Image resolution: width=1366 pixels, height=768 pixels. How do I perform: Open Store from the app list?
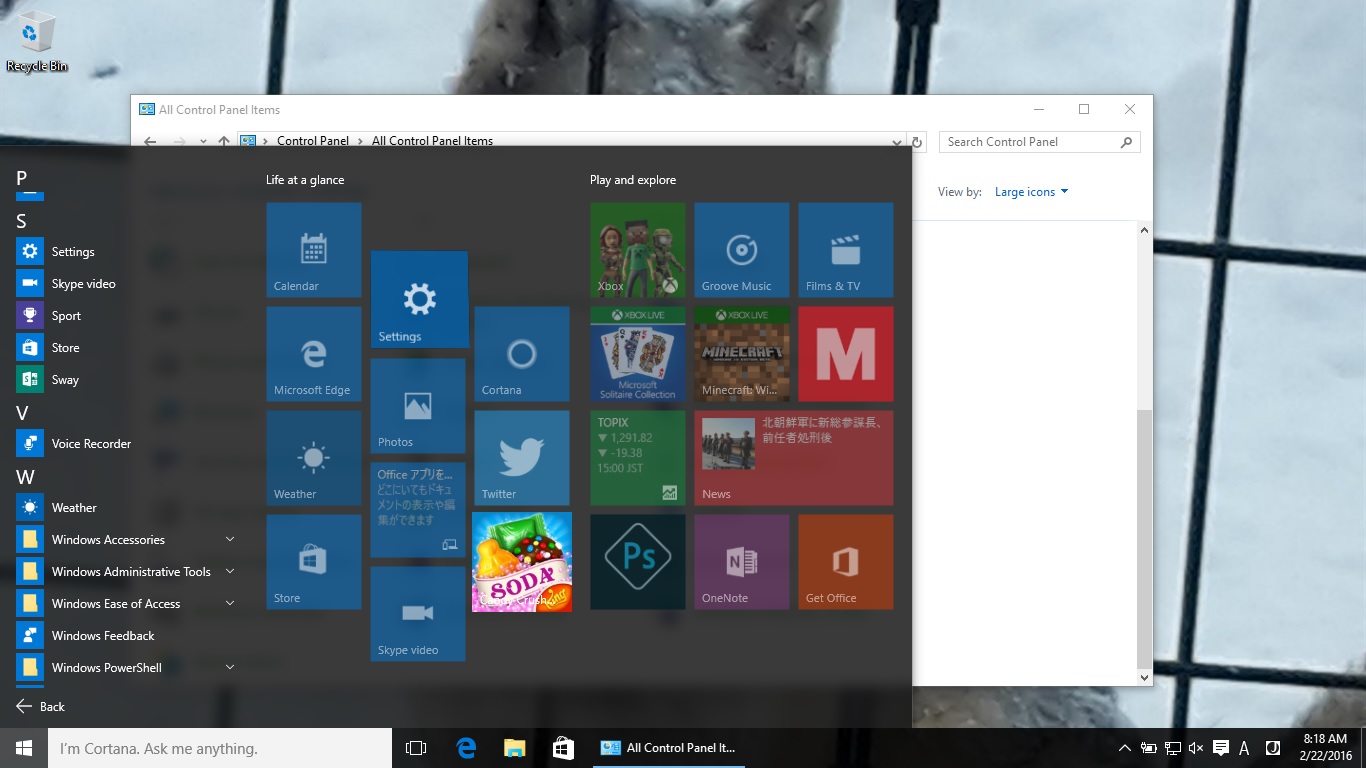(126, 348)
